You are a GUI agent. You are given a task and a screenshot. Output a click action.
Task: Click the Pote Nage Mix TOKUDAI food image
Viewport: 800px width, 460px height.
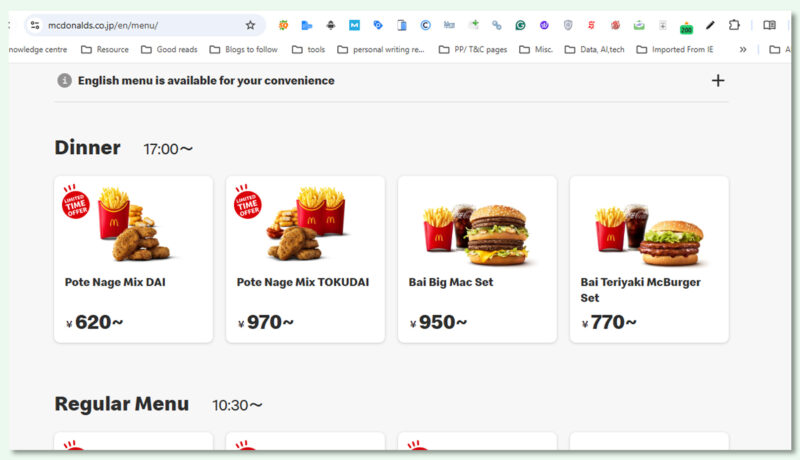click(x=306, y=224)
